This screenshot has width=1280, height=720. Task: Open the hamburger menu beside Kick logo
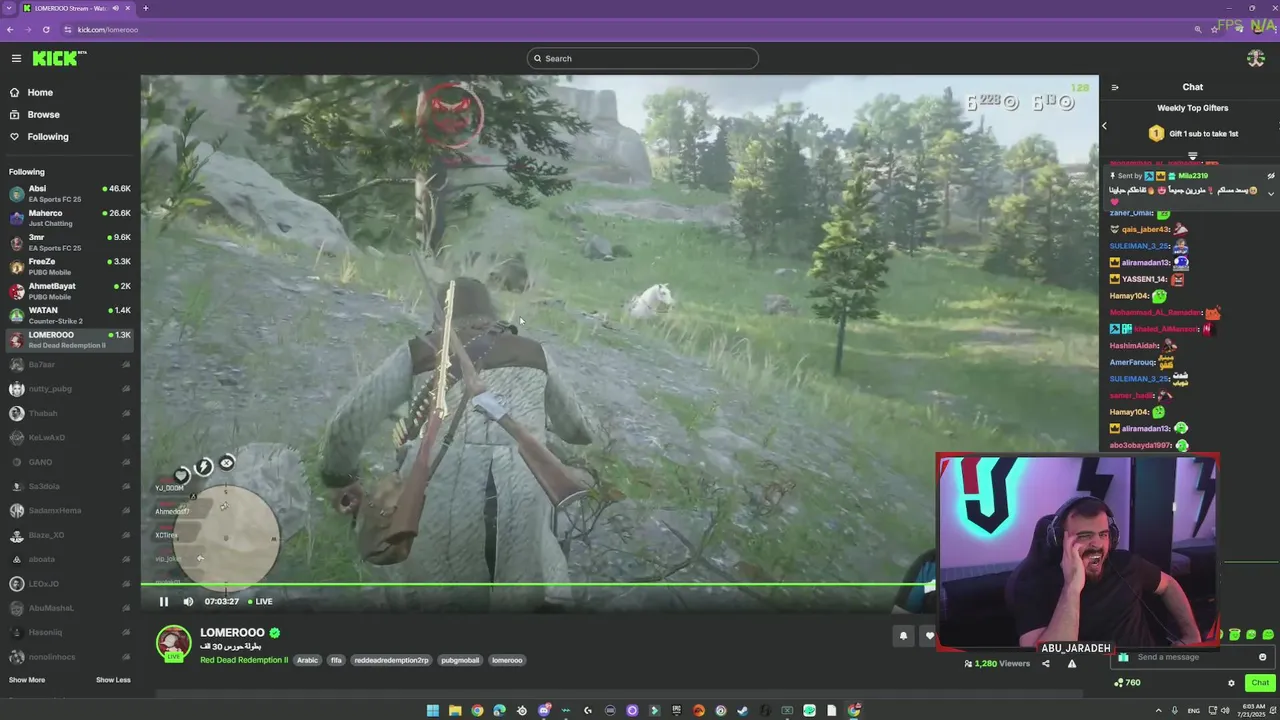[x=16, y=58]
